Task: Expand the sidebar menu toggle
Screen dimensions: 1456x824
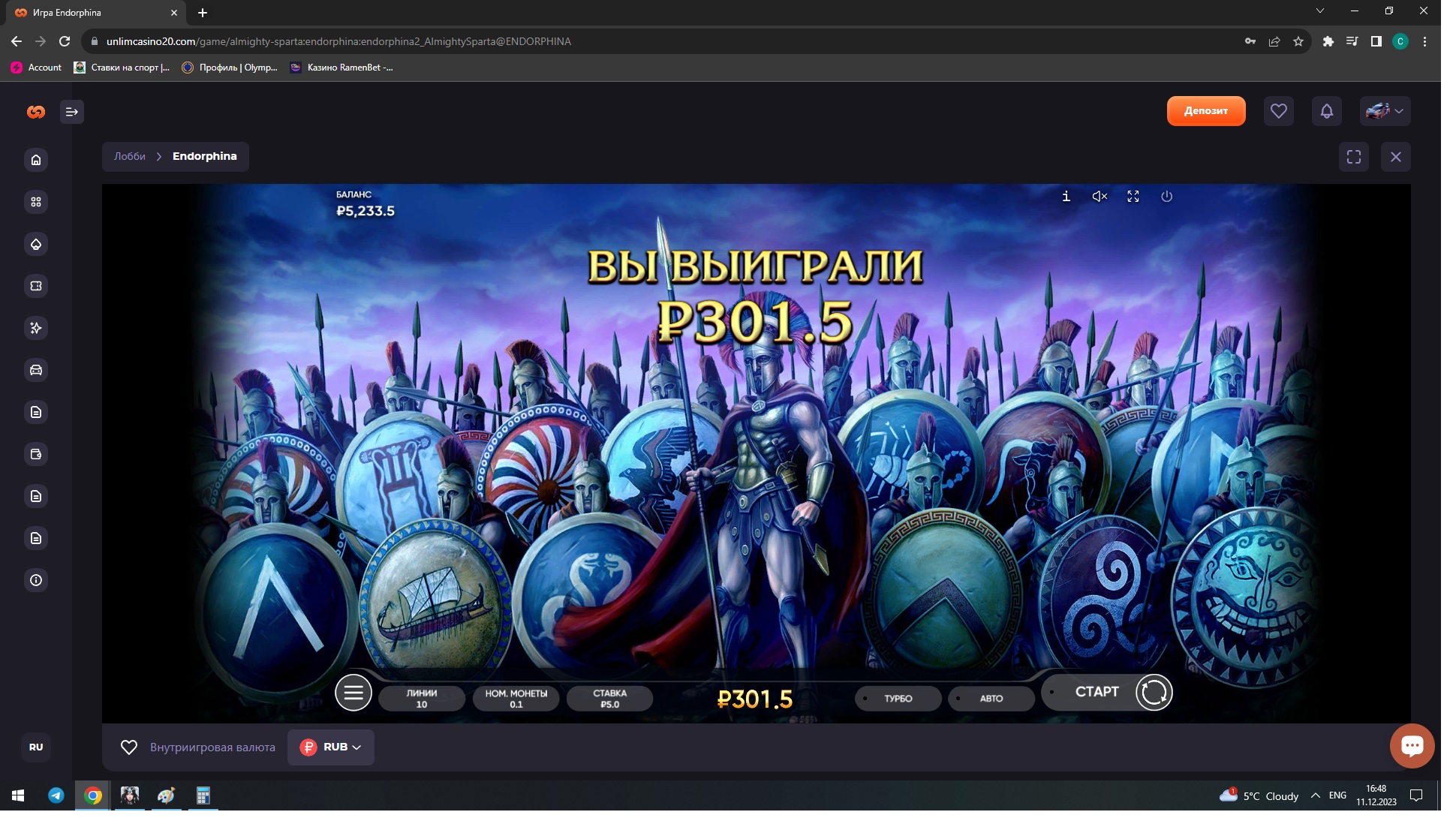Action: [x=72, y=112]
